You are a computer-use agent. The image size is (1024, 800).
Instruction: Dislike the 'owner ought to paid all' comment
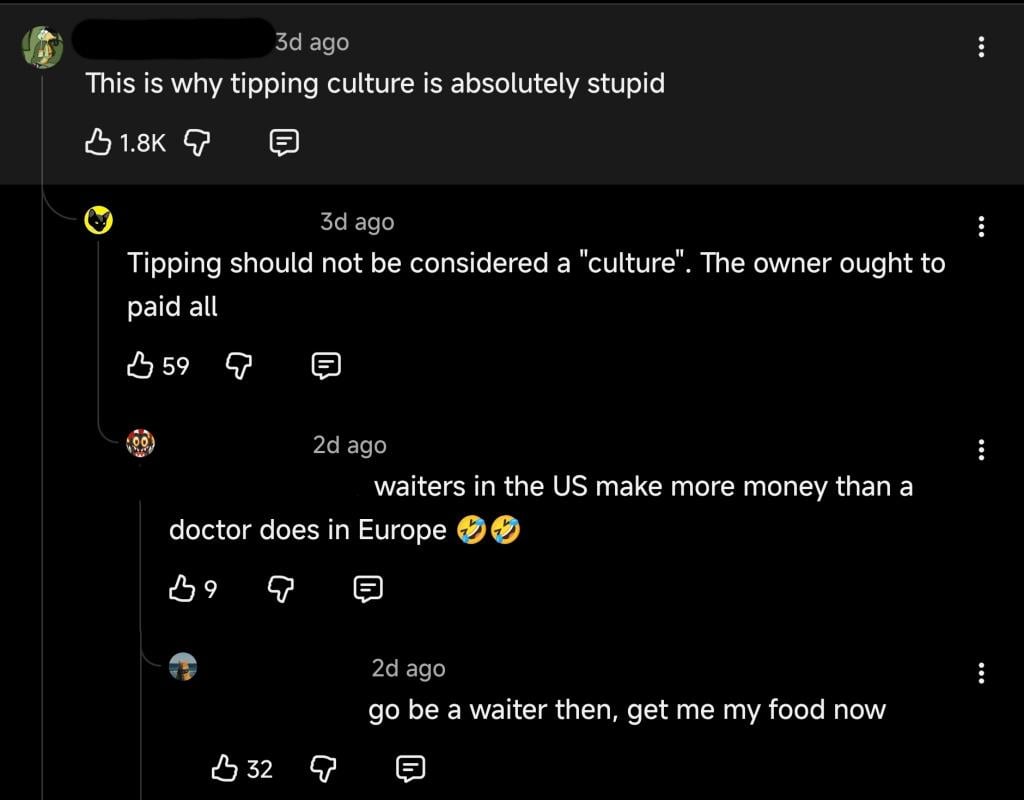(x=238, y=366)
